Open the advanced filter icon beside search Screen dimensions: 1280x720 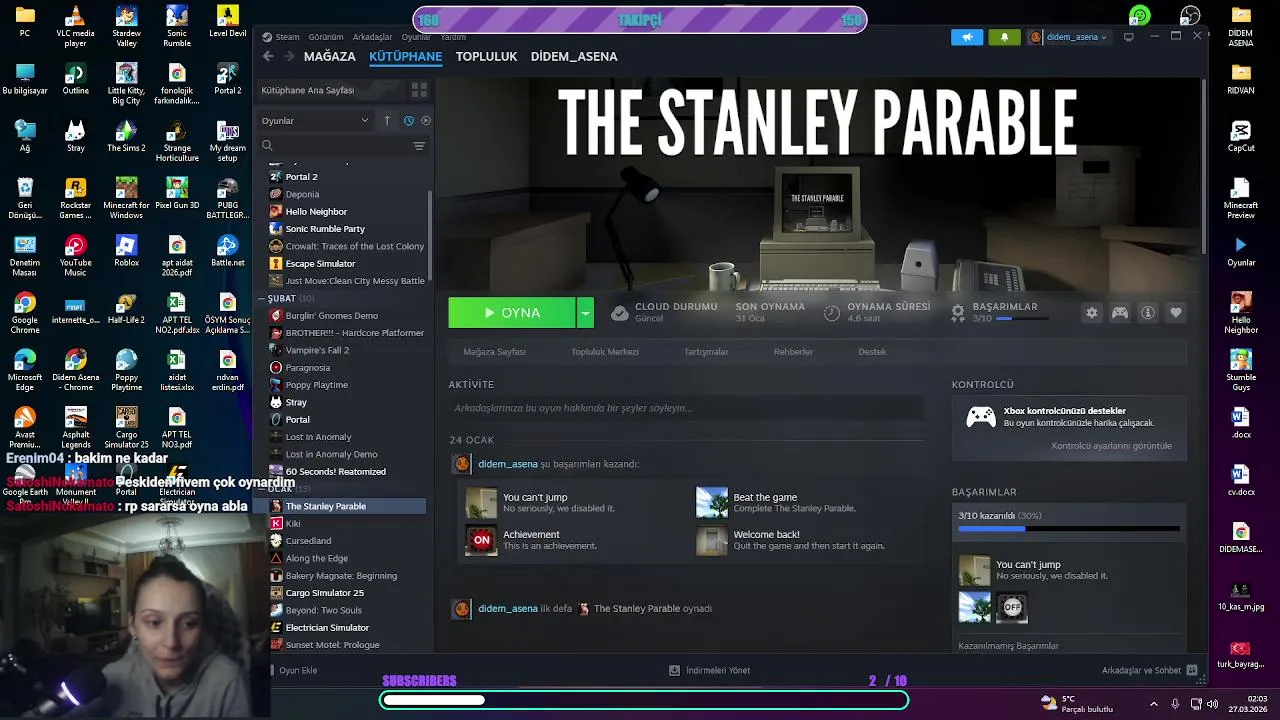(419, 146)
